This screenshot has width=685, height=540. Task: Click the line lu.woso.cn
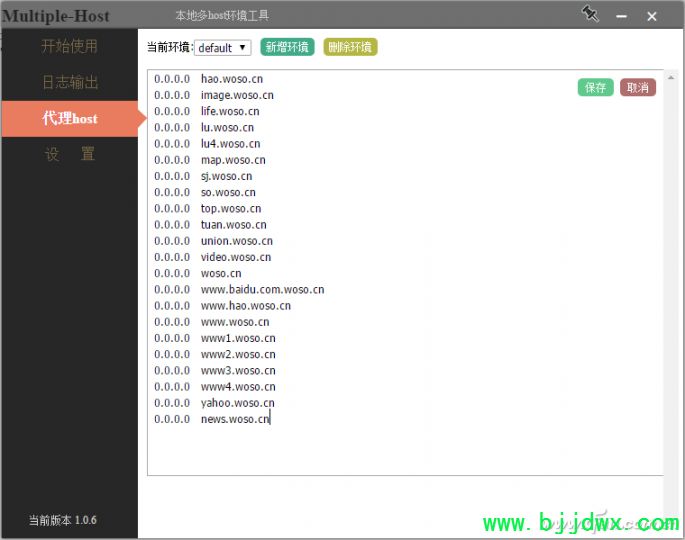(204, 128)
